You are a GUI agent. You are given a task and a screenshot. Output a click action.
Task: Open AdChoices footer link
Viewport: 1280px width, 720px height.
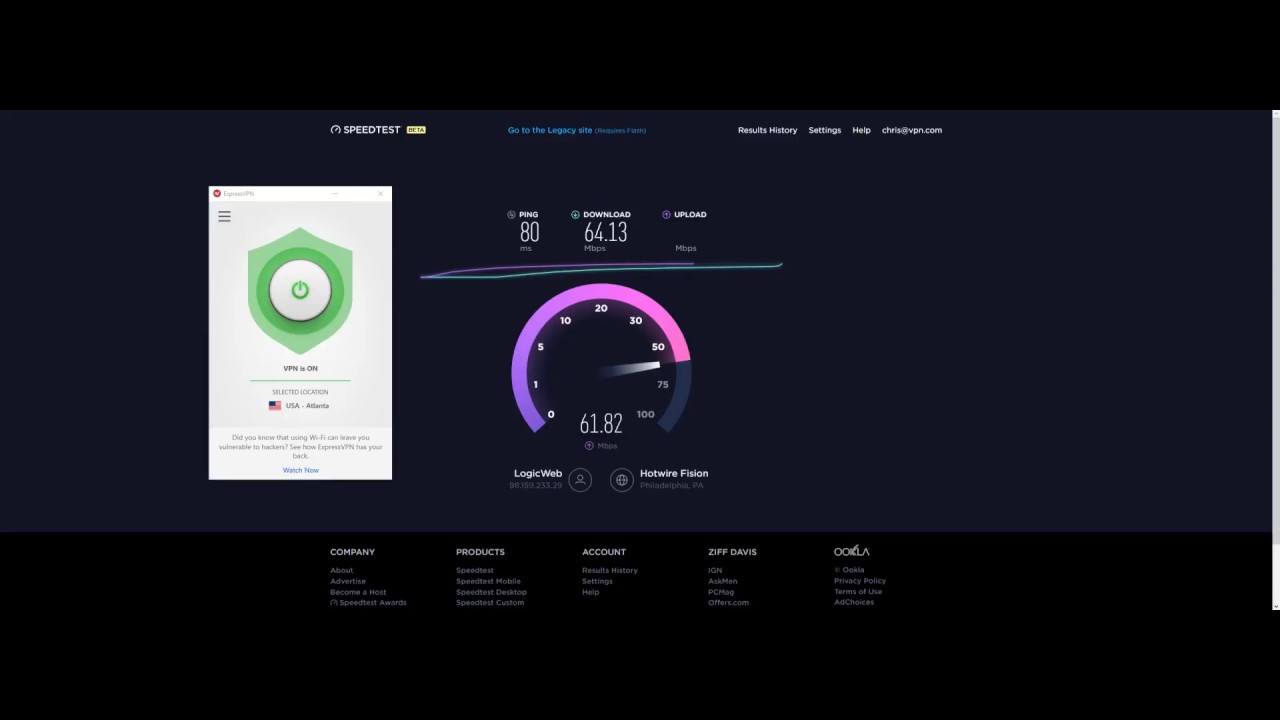pos(854,602)
